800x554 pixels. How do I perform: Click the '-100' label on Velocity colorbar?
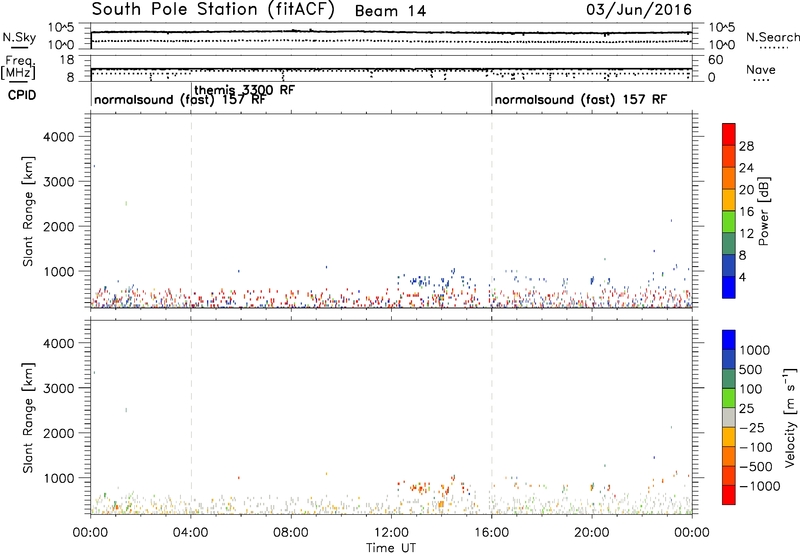pyautogui.click(x=755, y=447)
